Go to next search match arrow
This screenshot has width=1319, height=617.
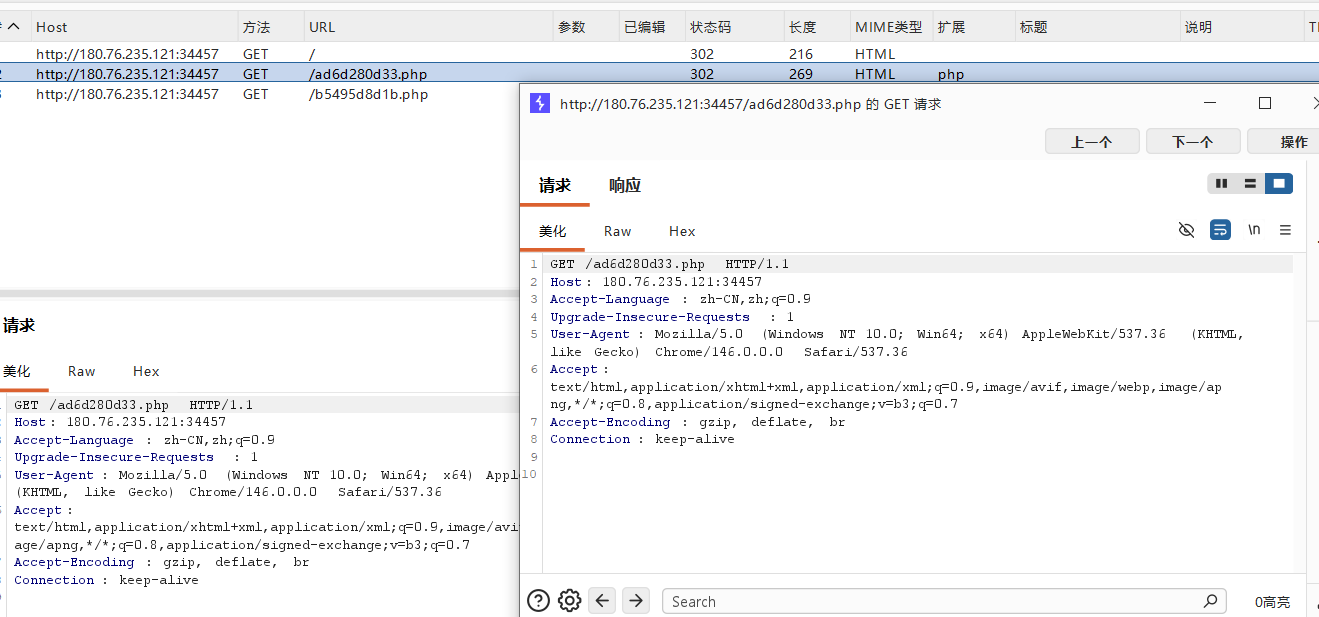coord(636,600)
